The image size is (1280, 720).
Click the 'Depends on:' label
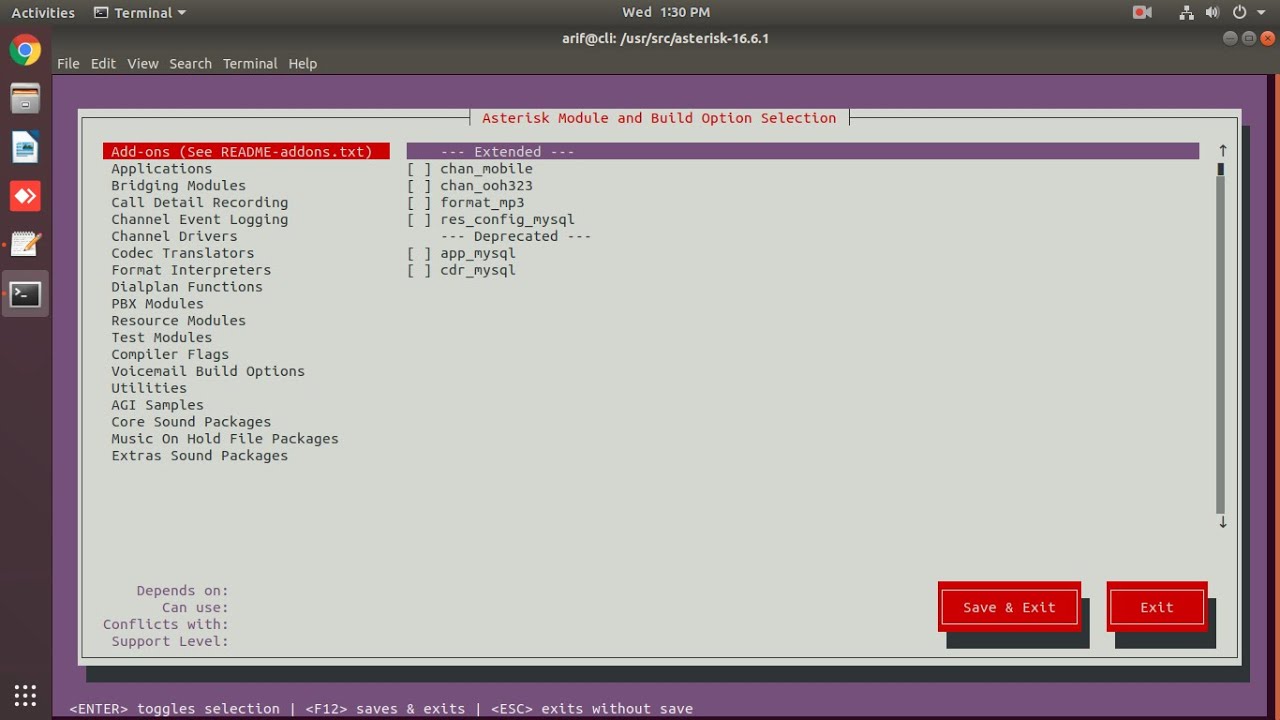[182, 591]
